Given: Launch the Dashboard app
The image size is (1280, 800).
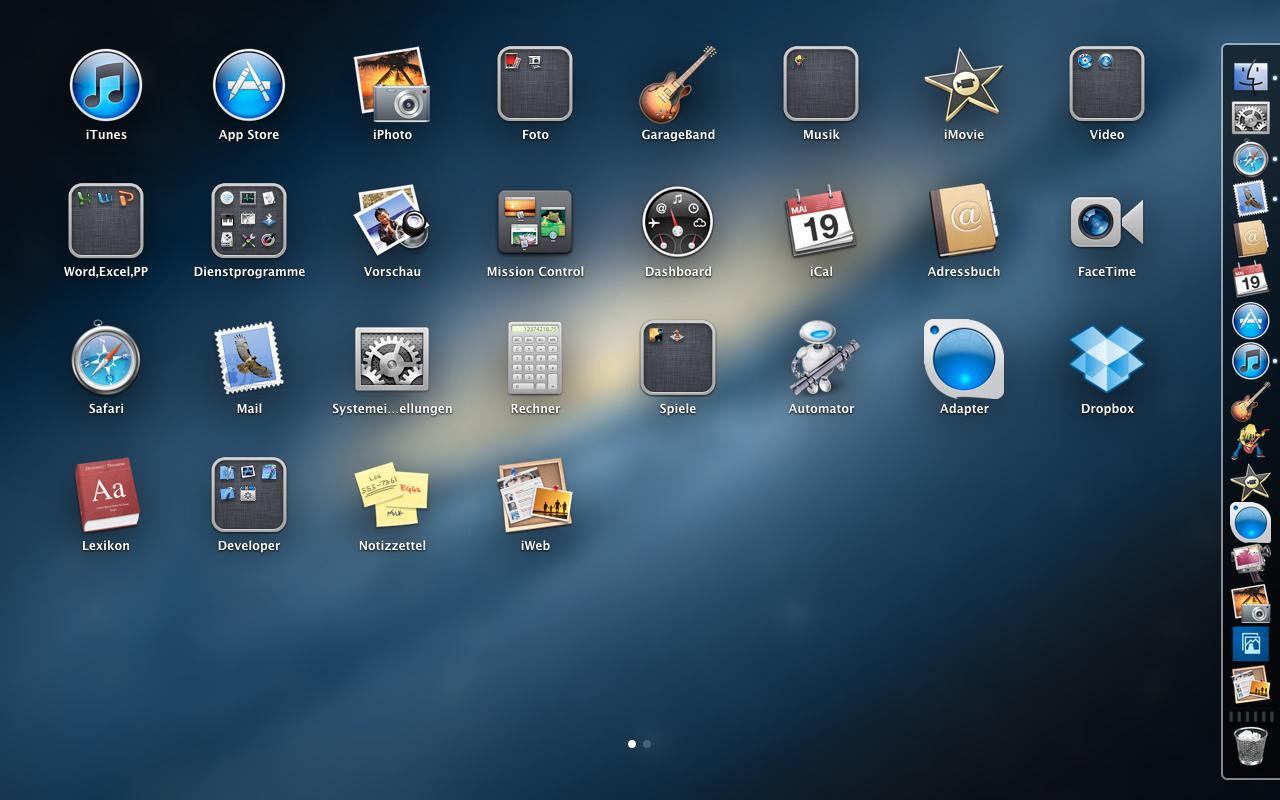Looking at the screenshot, I should coord(678,222).
